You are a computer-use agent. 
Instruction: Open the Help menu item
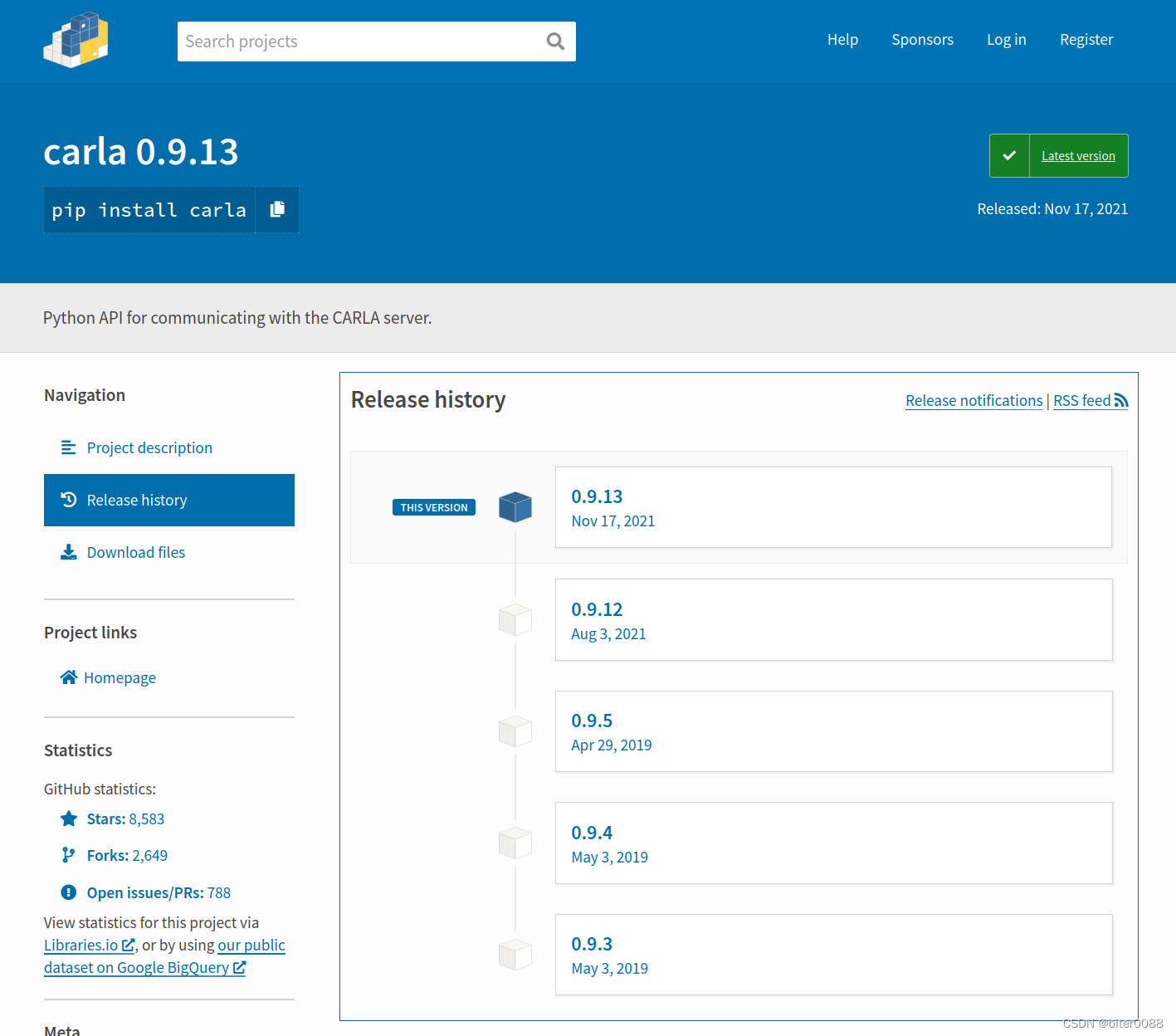pos(842,40)
